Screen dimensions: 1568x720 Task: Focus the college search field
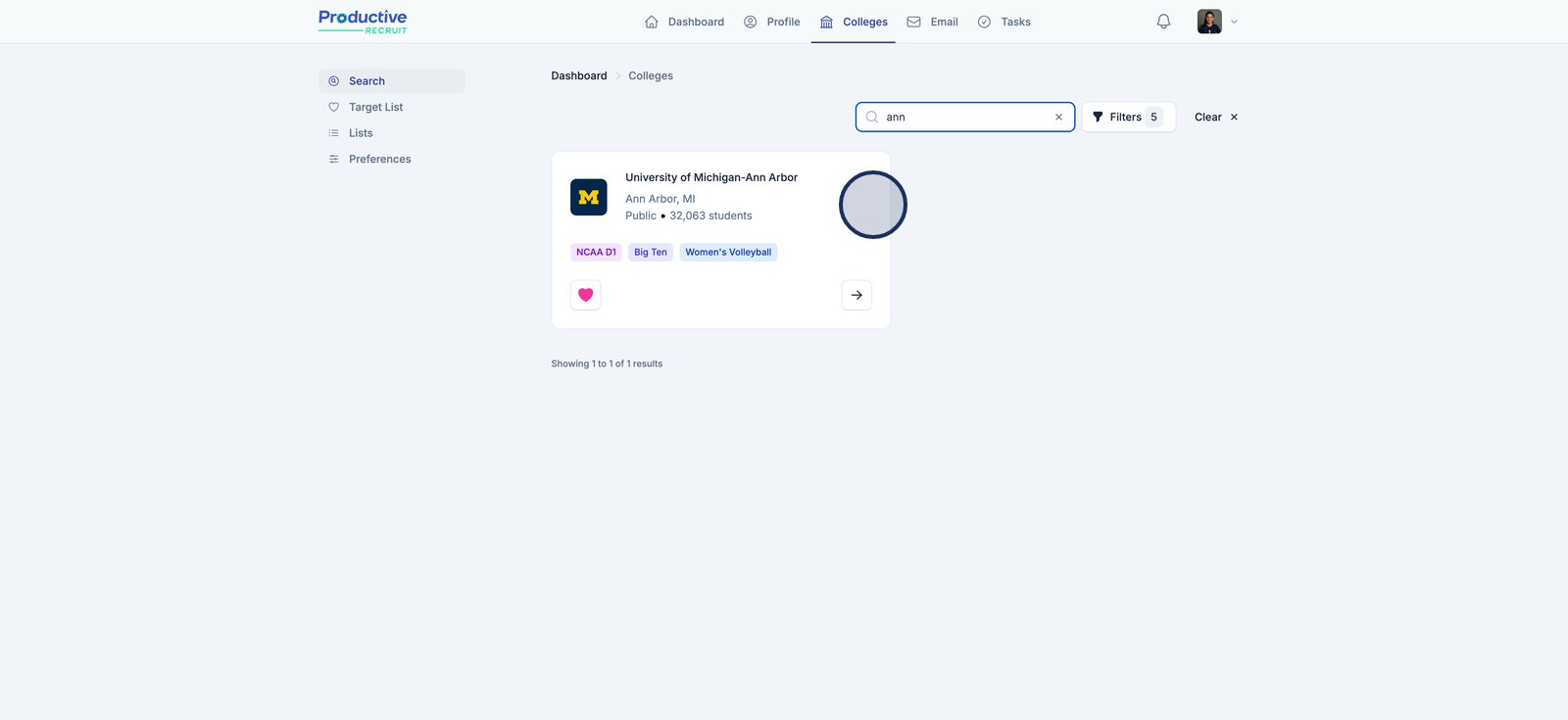(965, 117)
